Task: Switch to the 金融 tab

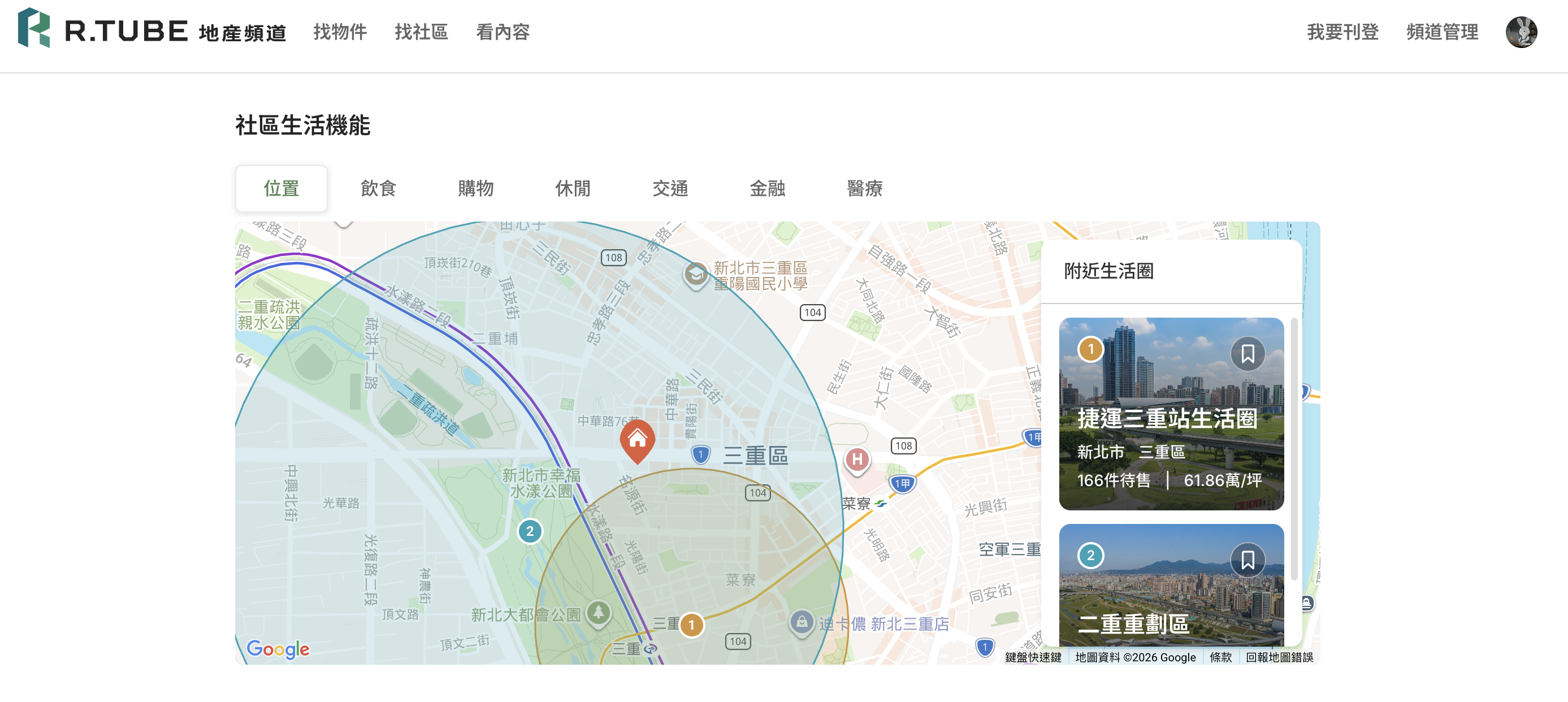Action: click(x=768, y=188)
